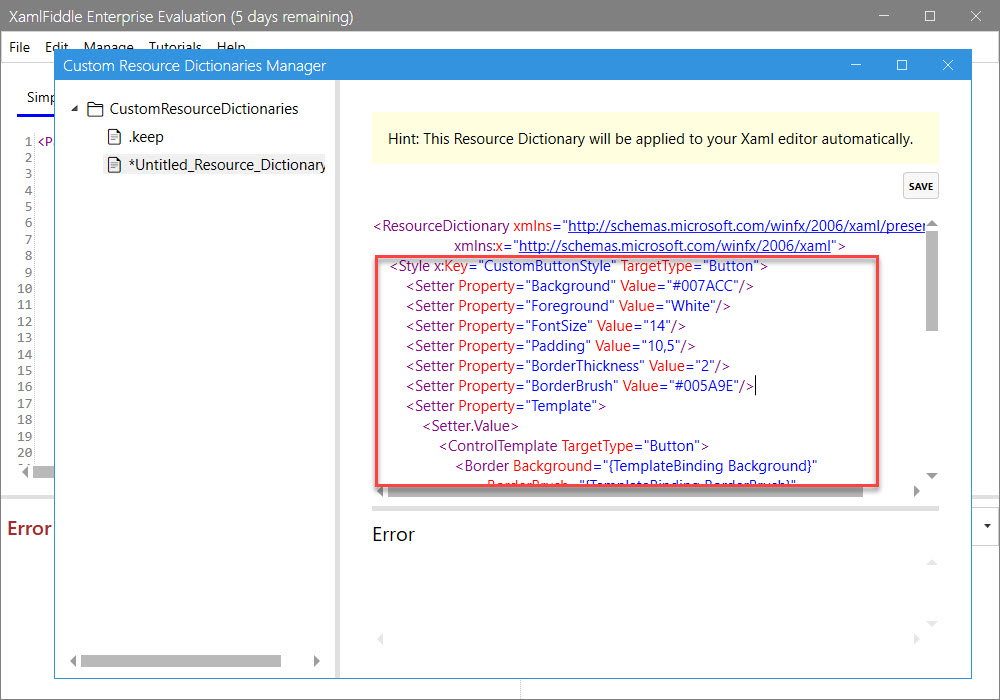Click the tree panel scroll left arrow
Viewport: 1000px width, 700px height.
(x=73, y=660)
